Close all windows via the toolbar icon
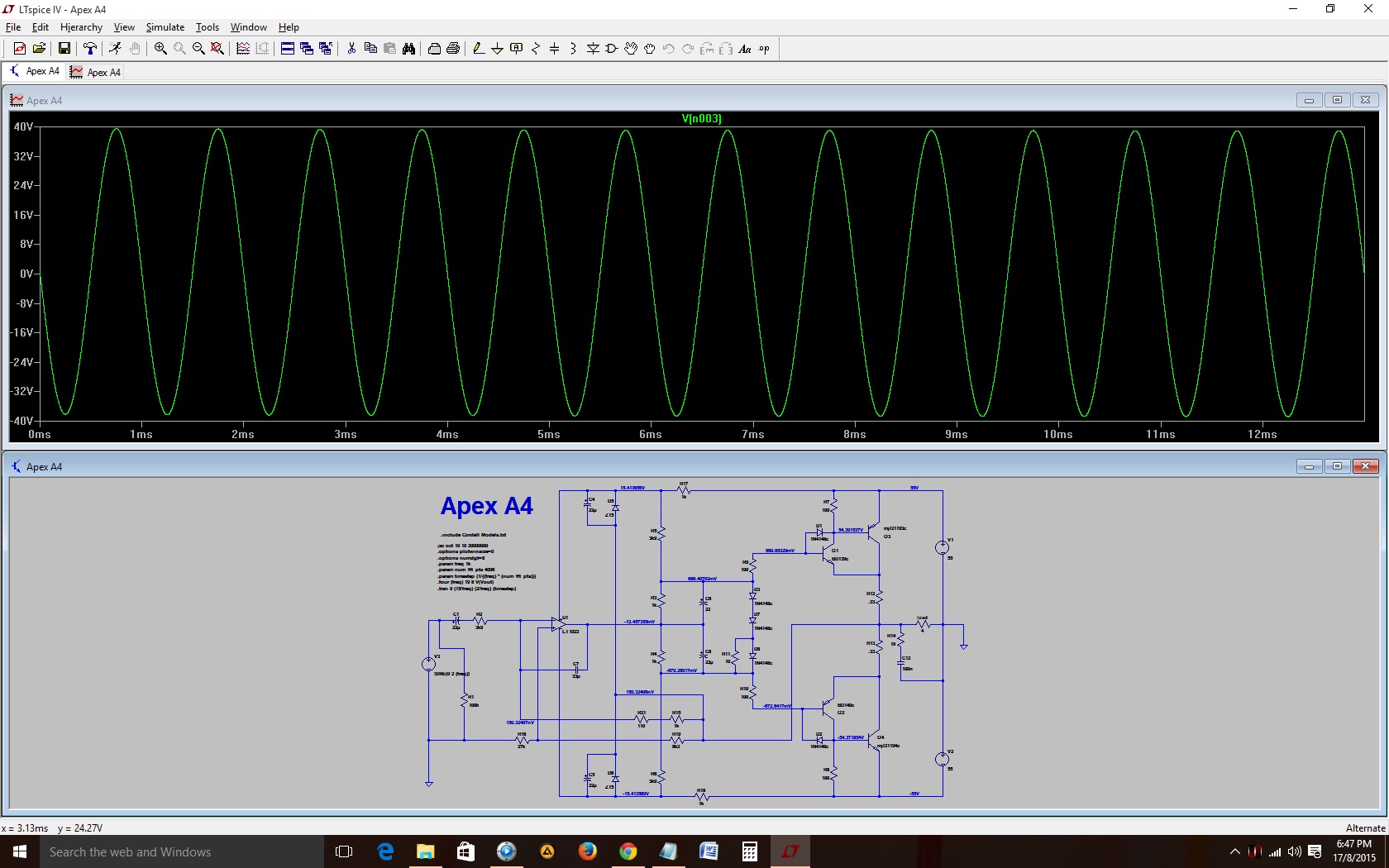Viewport: 1389px width, 868px height. coord(326,49)
